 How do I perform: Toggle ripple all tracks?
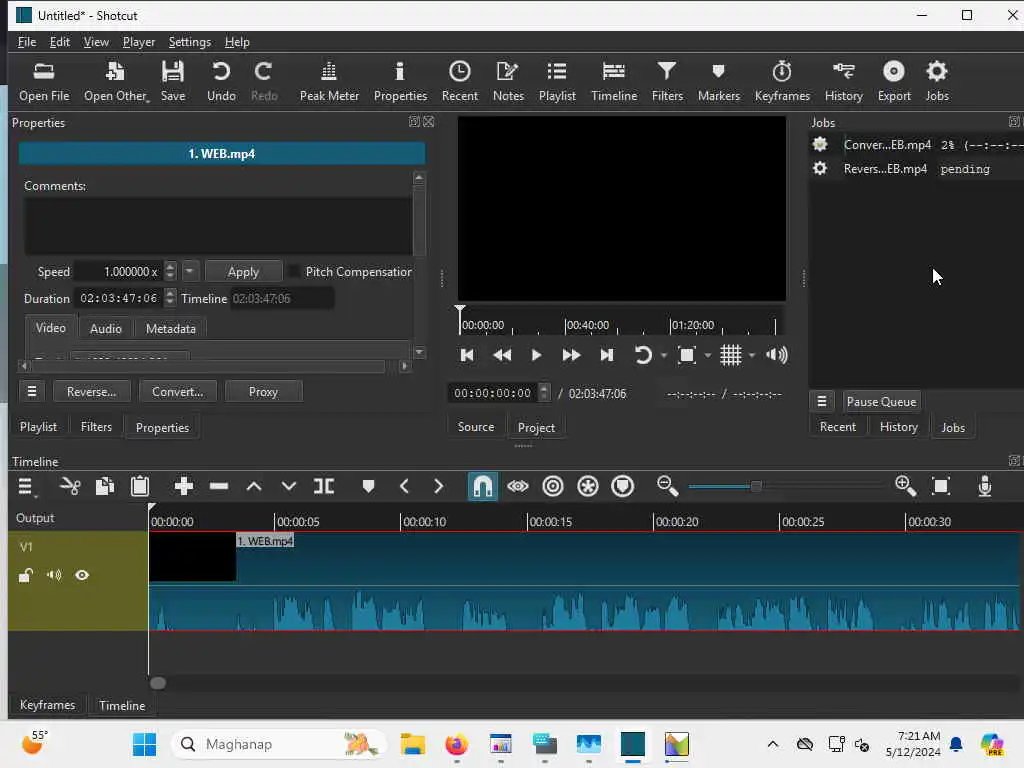(x=588, y=487)
